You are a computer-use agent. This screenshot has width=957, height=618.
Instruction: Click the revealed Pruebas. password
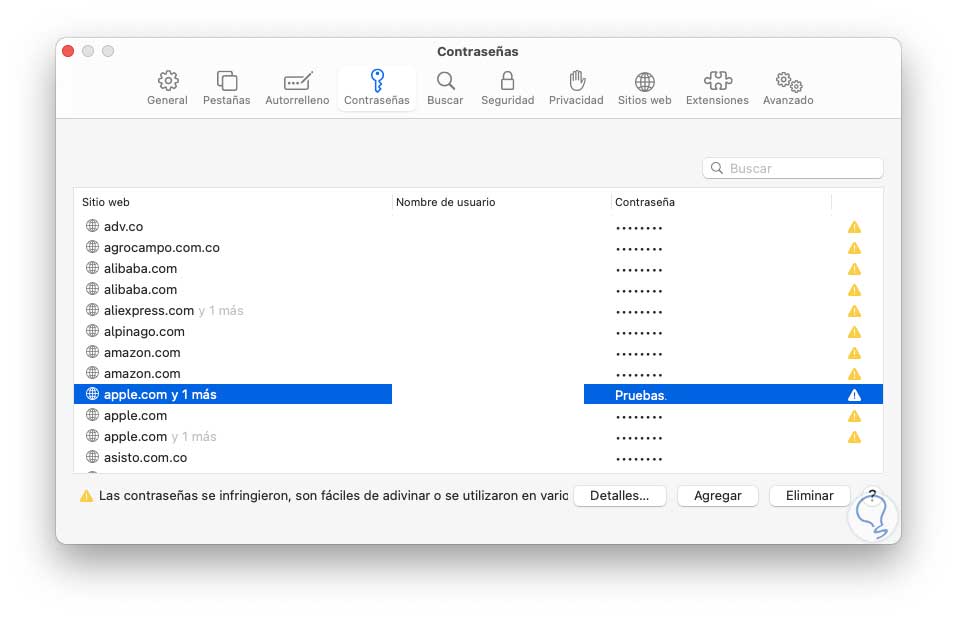click(x=640, y=395)
